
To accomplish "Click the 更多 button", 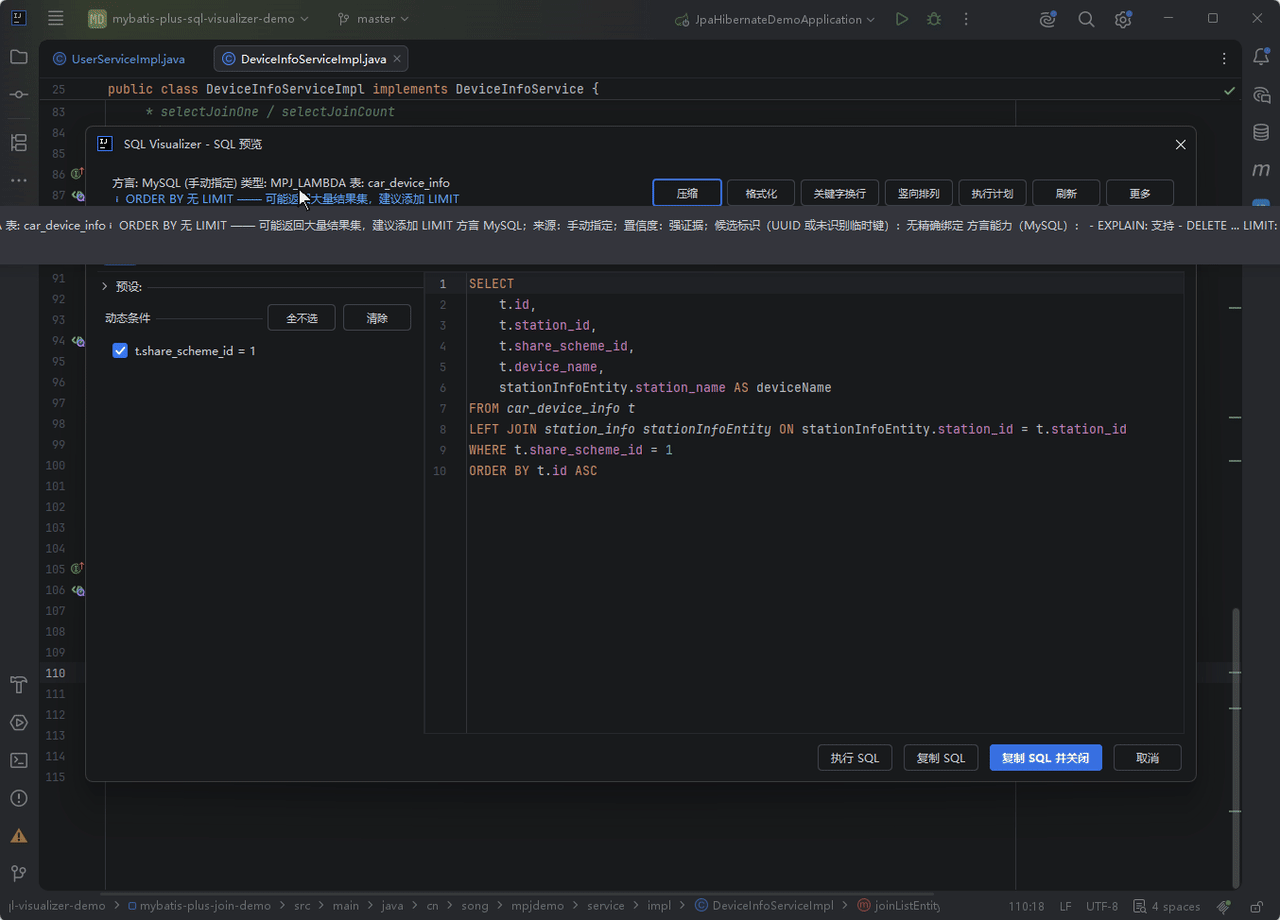I will 1140,193.
